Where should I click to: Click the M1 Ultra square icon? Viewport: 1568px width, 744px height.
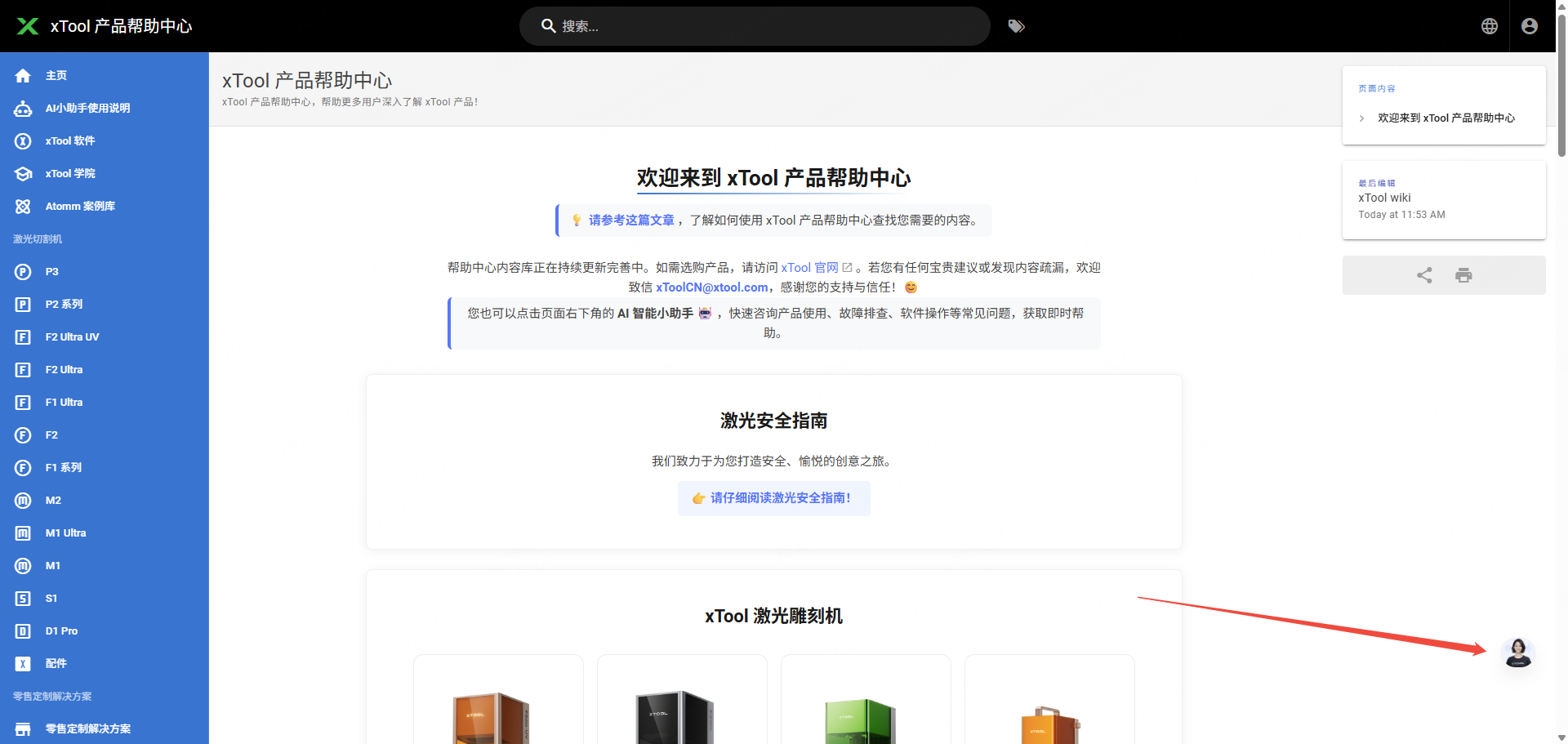pos(23,533)
